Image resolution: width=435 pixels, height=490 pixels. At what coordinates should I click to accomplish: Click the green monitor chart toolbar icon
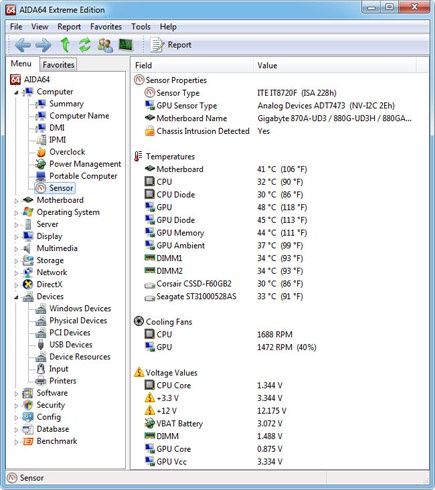click(126, 45)
